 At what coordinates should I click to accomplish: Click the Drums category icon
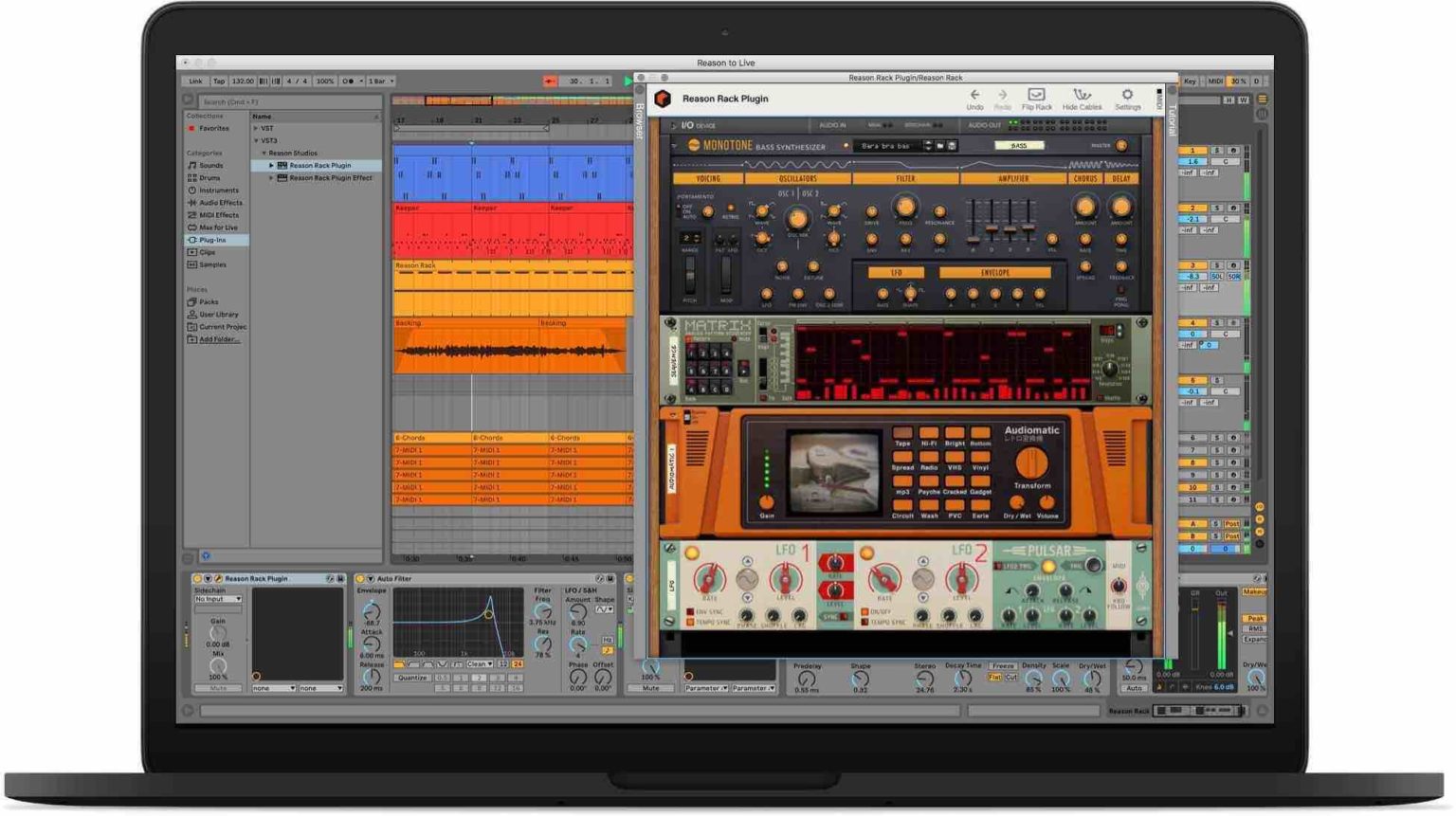pos(192,177)
